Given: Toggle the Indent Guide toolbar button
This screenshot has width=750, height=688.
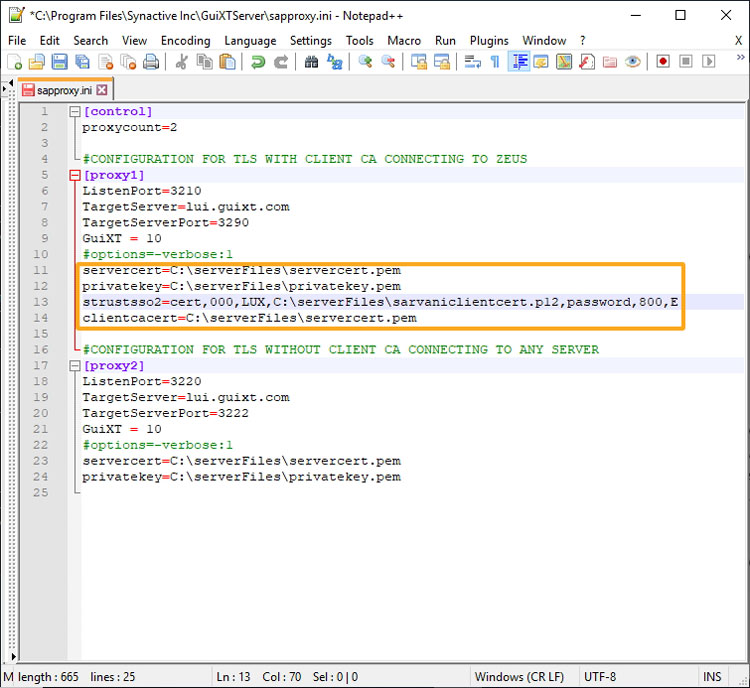Looking at the screenshot, I should tap(519, 62).
